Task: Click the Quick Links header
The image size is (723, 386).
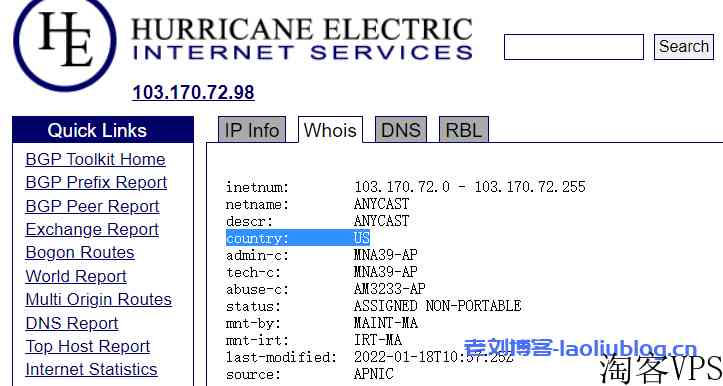Action: [x=103, y=130]
